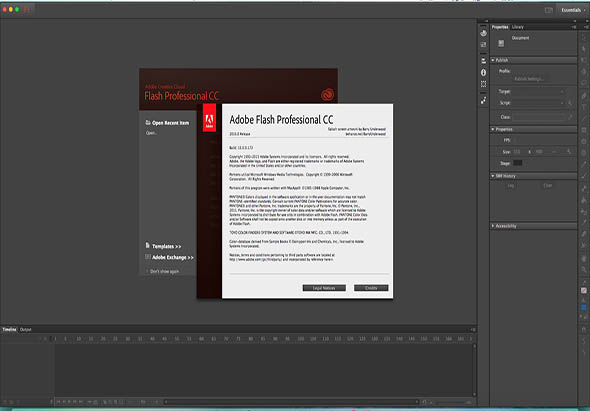Select the 3D Rotation tool
590x411 pixels.
584,72
